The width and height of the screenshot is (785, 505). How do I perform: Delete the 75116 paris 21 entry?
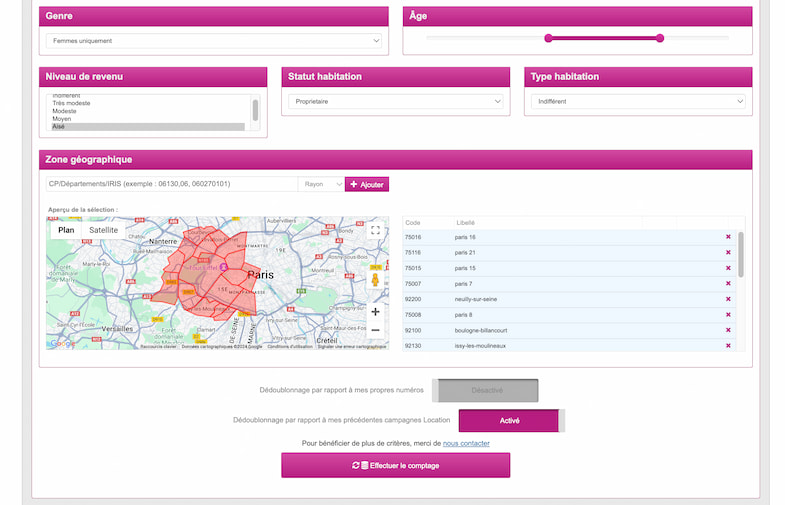click(x=728, y=252)
